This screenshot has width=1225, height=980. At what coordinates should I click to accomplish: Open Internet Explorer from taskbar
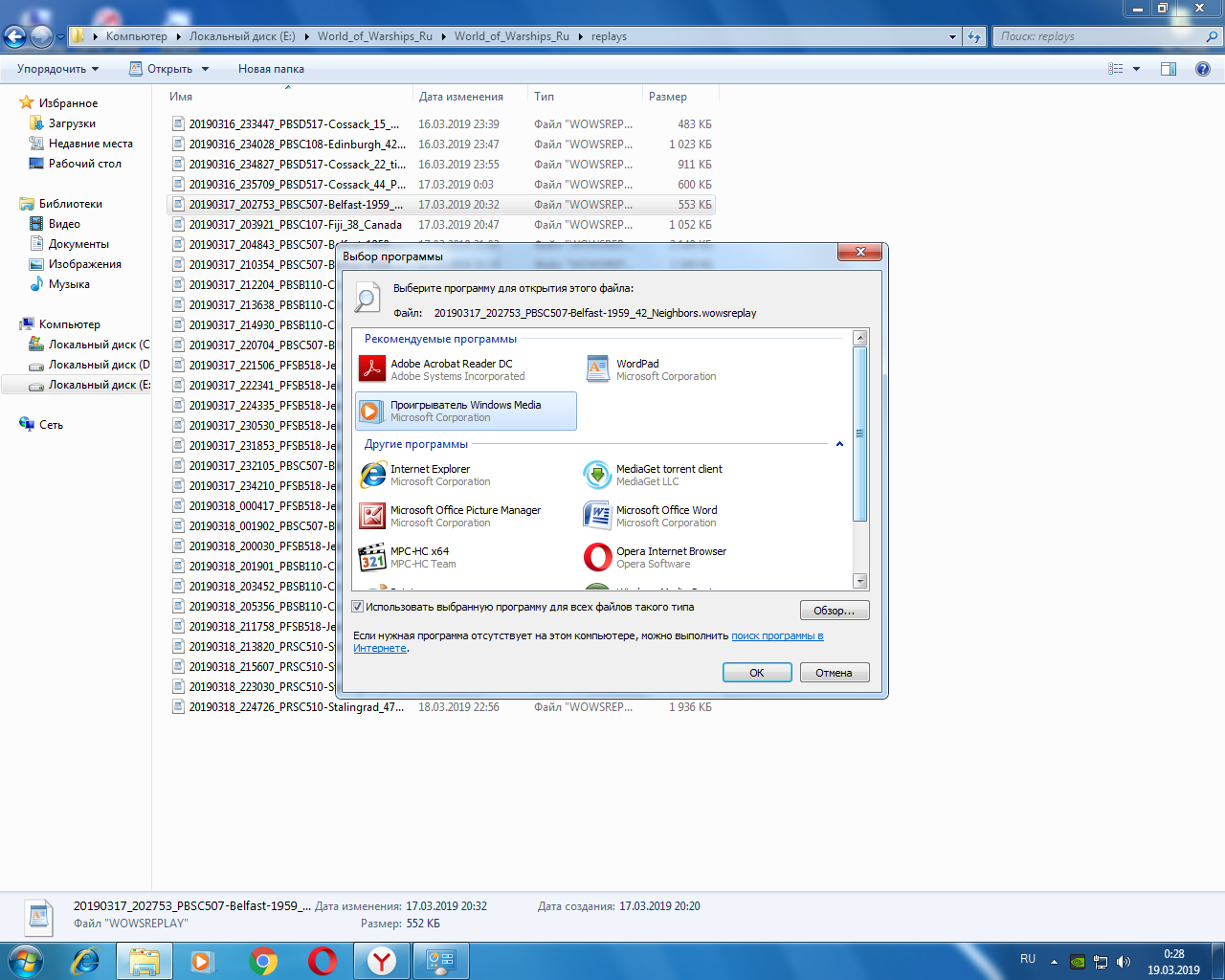(86, 961)
